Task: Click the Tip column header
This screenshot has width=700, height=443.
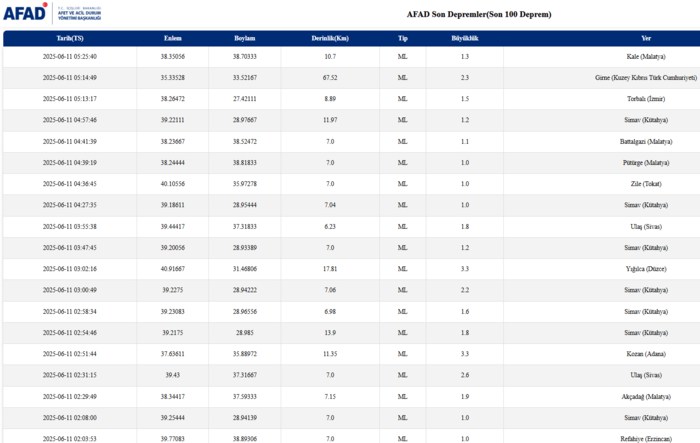Action: pyautogui.click(x=403, y=37)
